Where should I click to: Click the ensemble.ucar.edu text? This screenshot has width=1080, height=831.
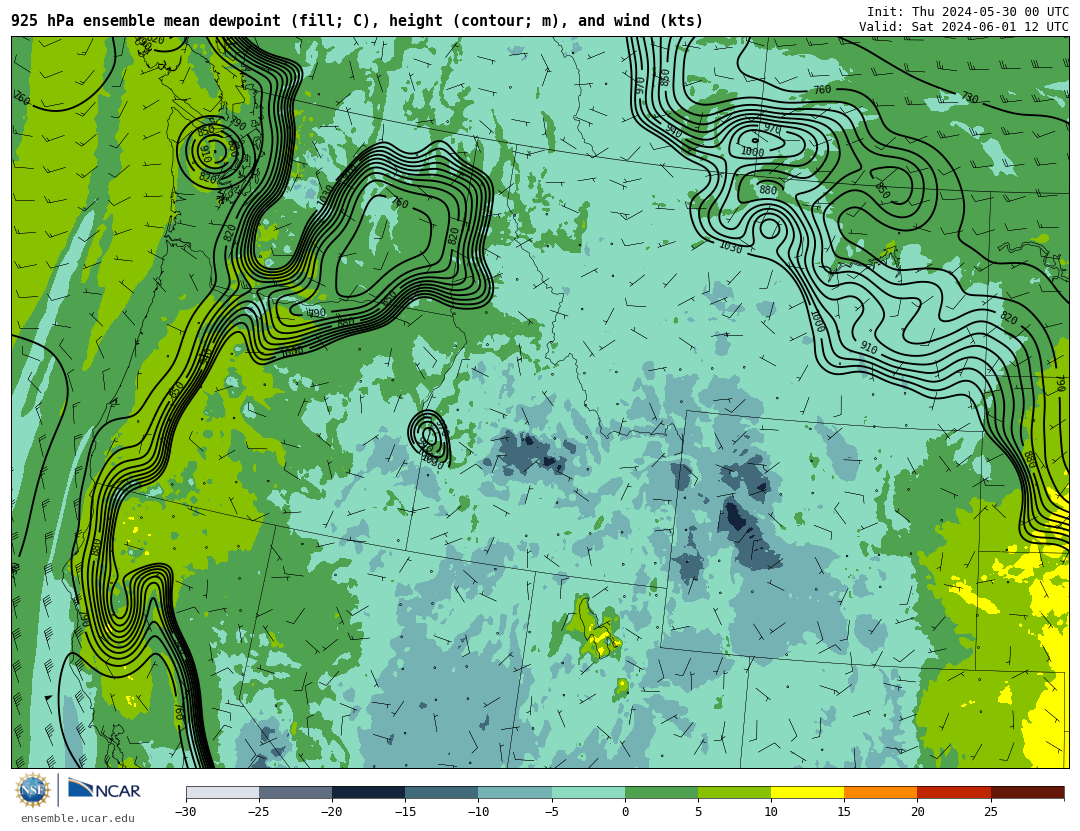(x=78, y=818)
